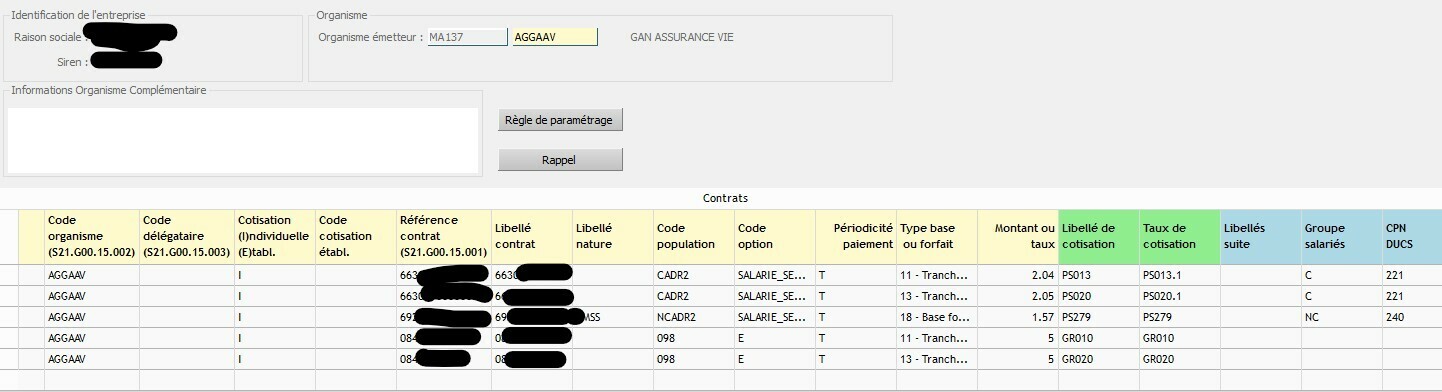Screen dimensions: 1442x392
Task: Select the Référence contrat column header
Action: pyautogui.click(x=443, y=237)
